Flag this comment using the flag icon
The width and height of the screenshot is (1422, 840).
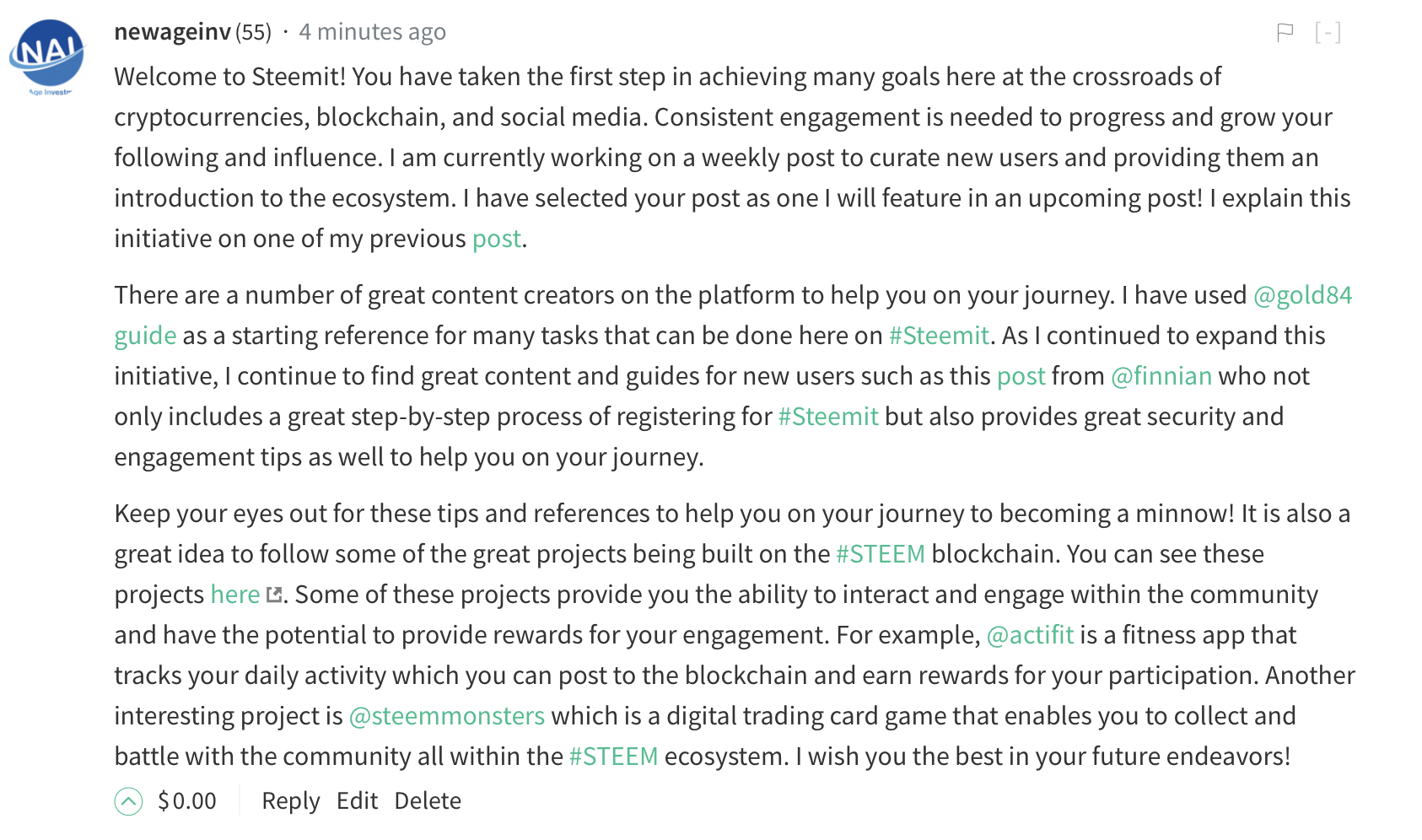(1285, 33)
